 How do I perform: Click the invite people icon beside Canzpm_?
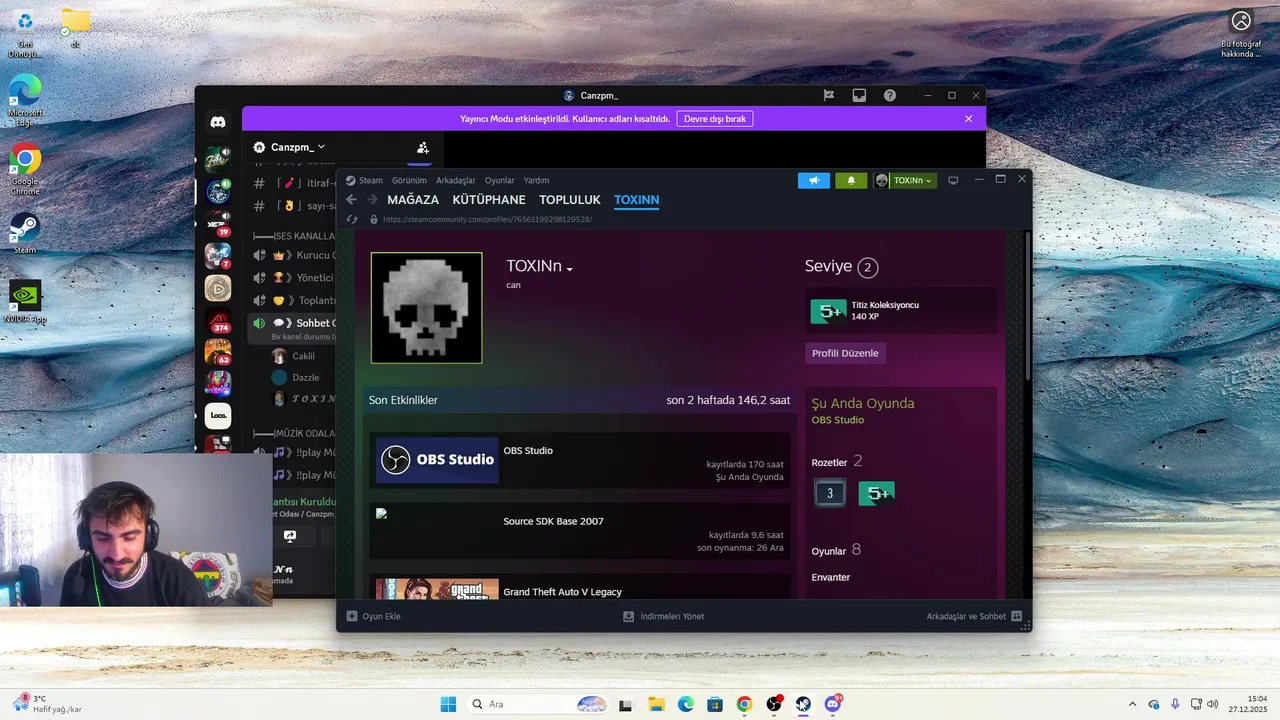423,147
